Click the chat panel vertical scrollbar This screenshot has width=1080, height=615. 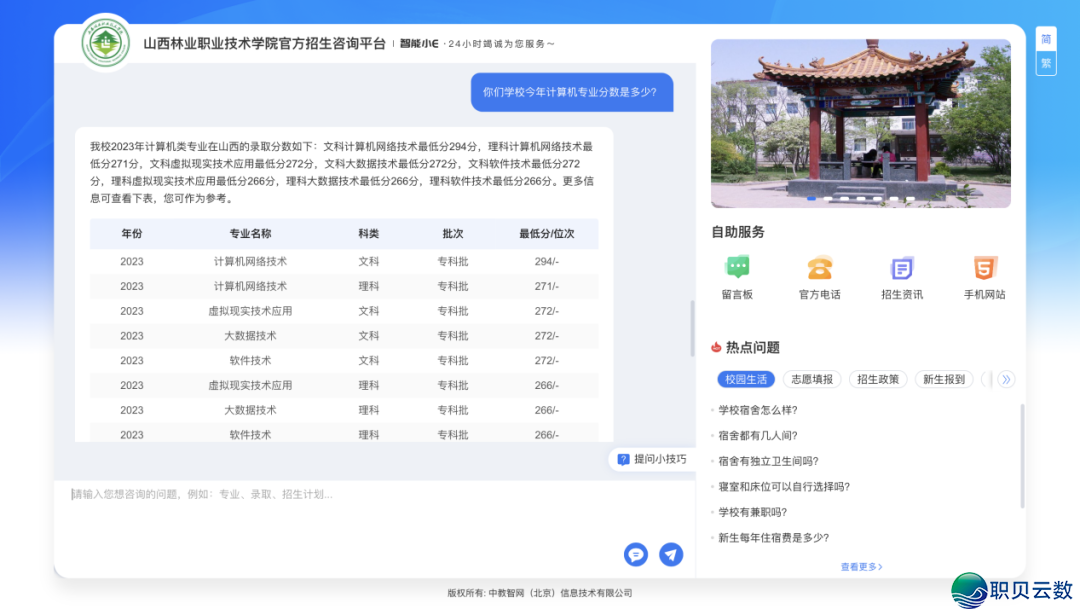(x=691, y=328)
